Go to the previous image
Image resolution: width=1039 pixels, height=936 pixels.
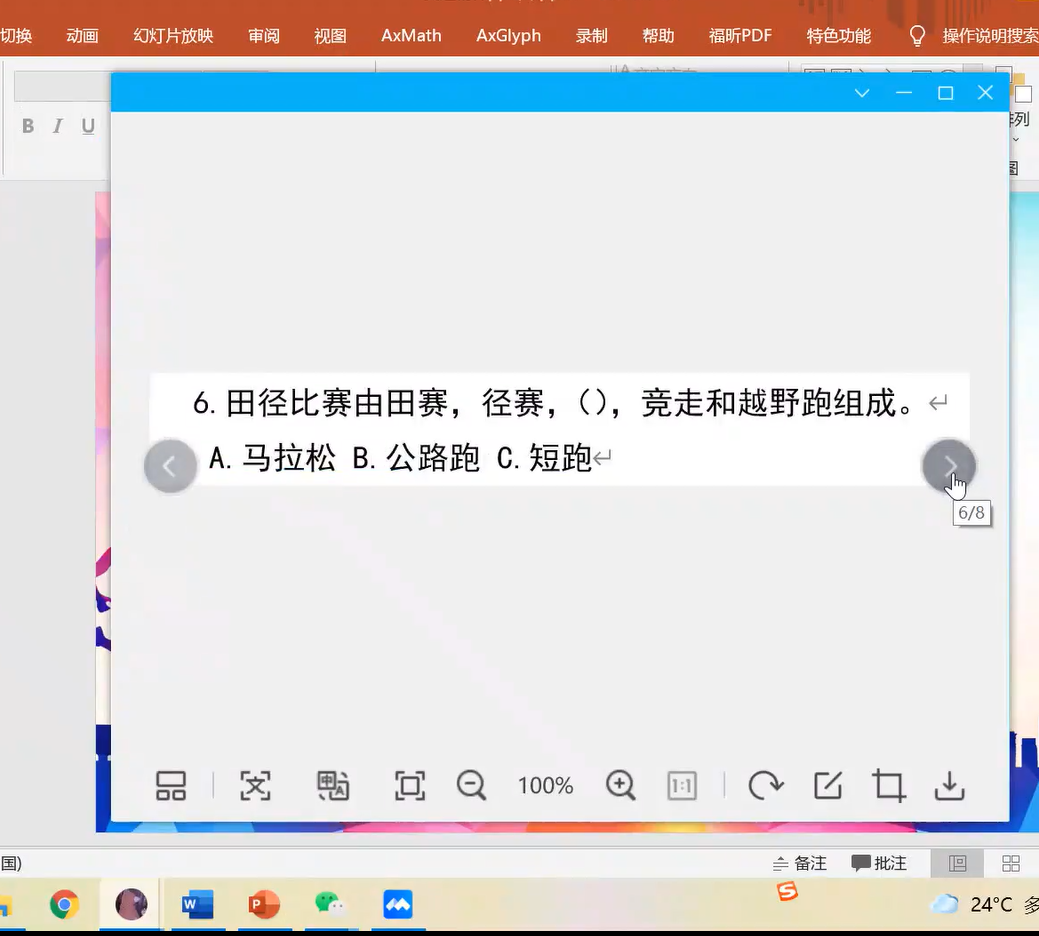(170, 466)
